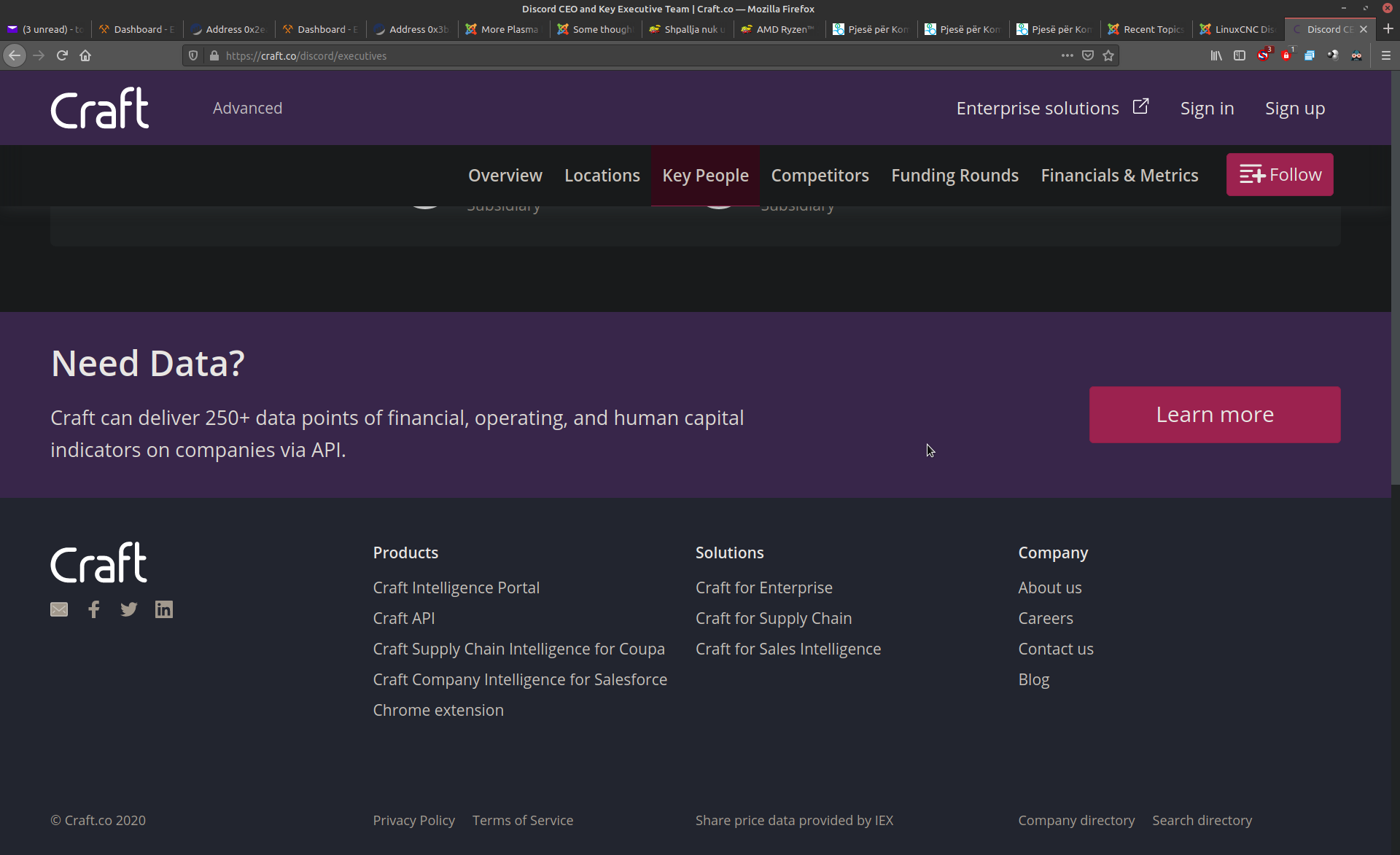Open the Blog link
The width and height of the screenshot is (1400, 855).
point(1034,679)
